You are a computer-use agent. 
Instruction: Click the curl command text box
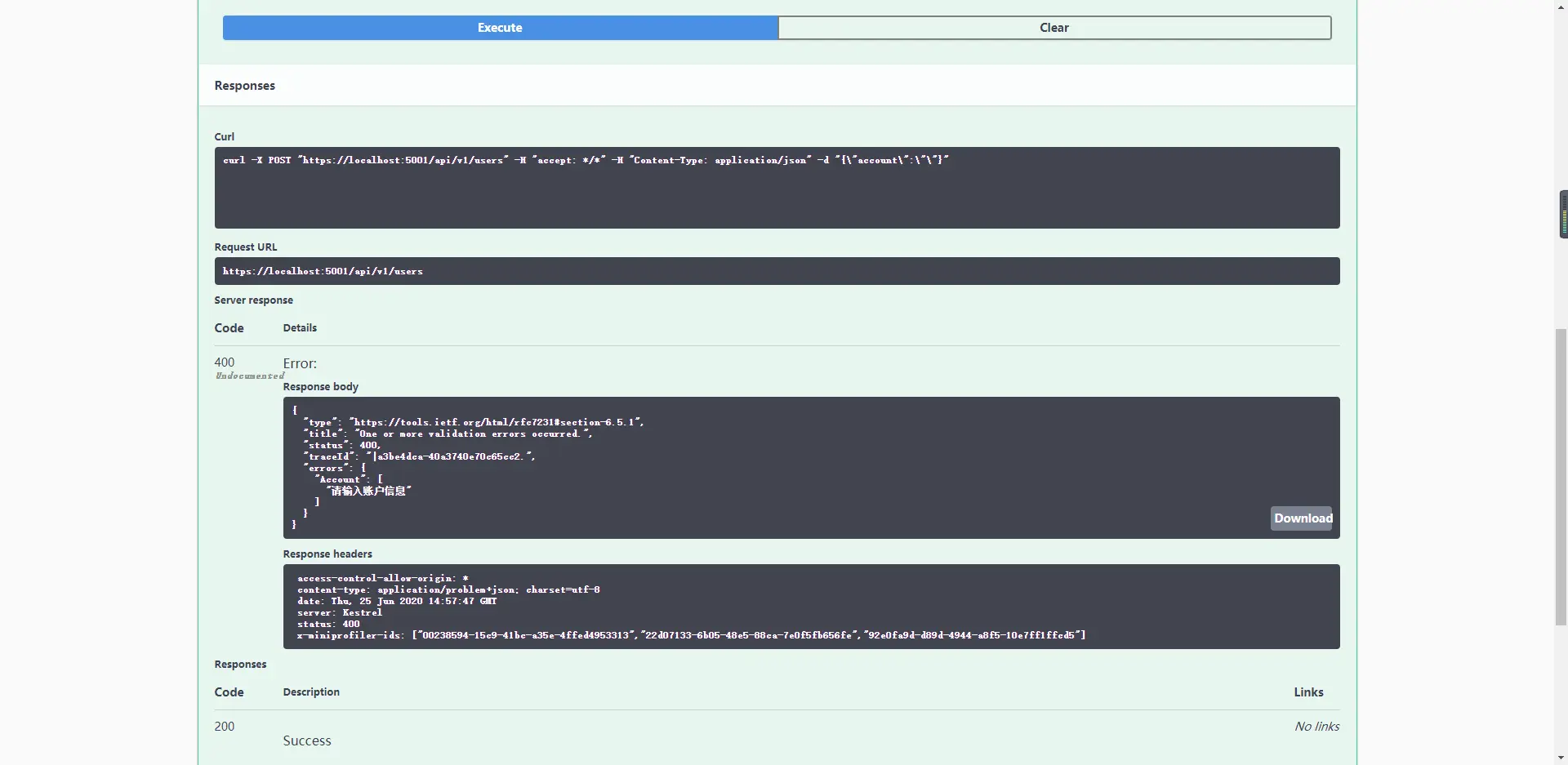coord(777,188)
